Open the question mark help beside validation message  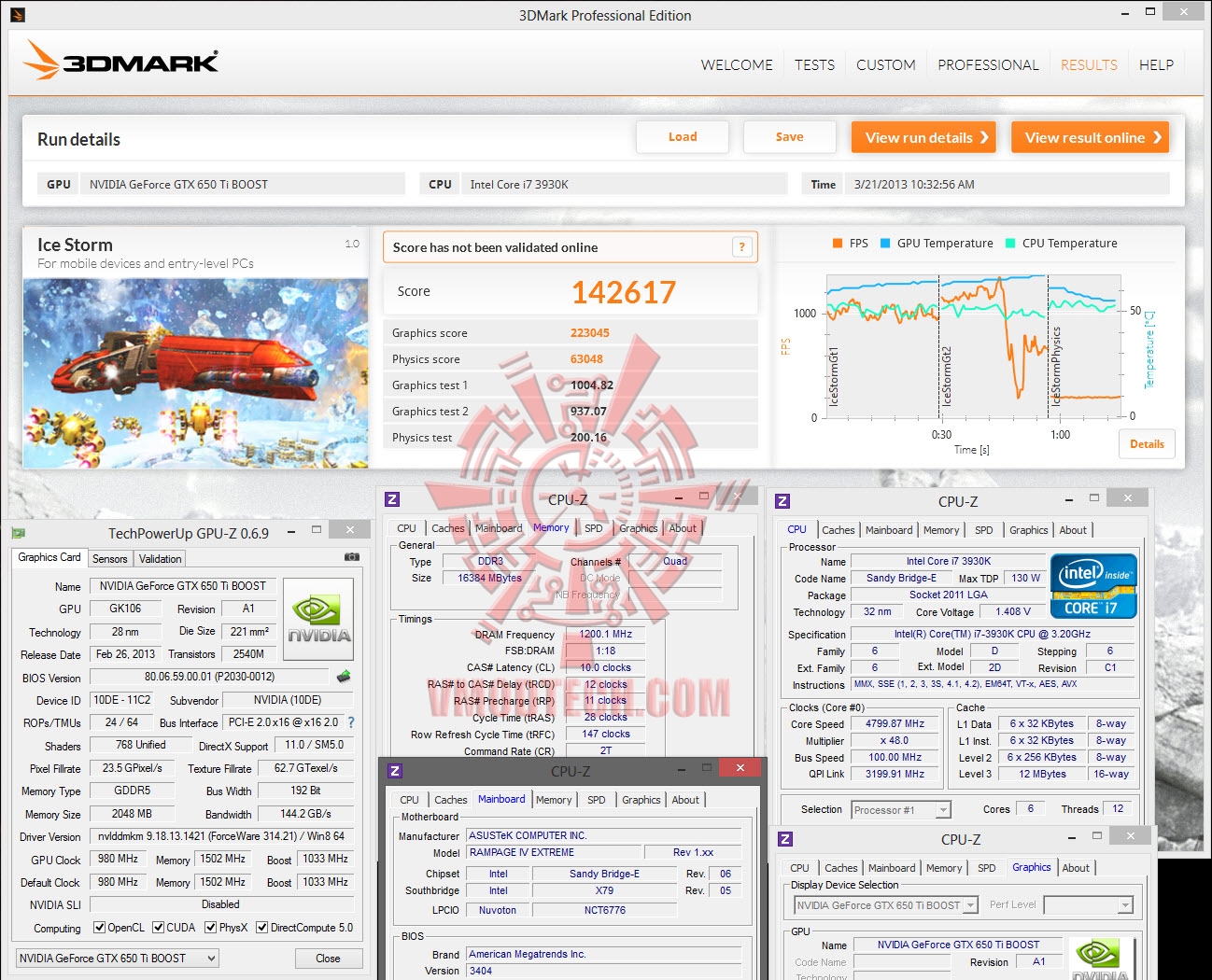pos(742,247)
